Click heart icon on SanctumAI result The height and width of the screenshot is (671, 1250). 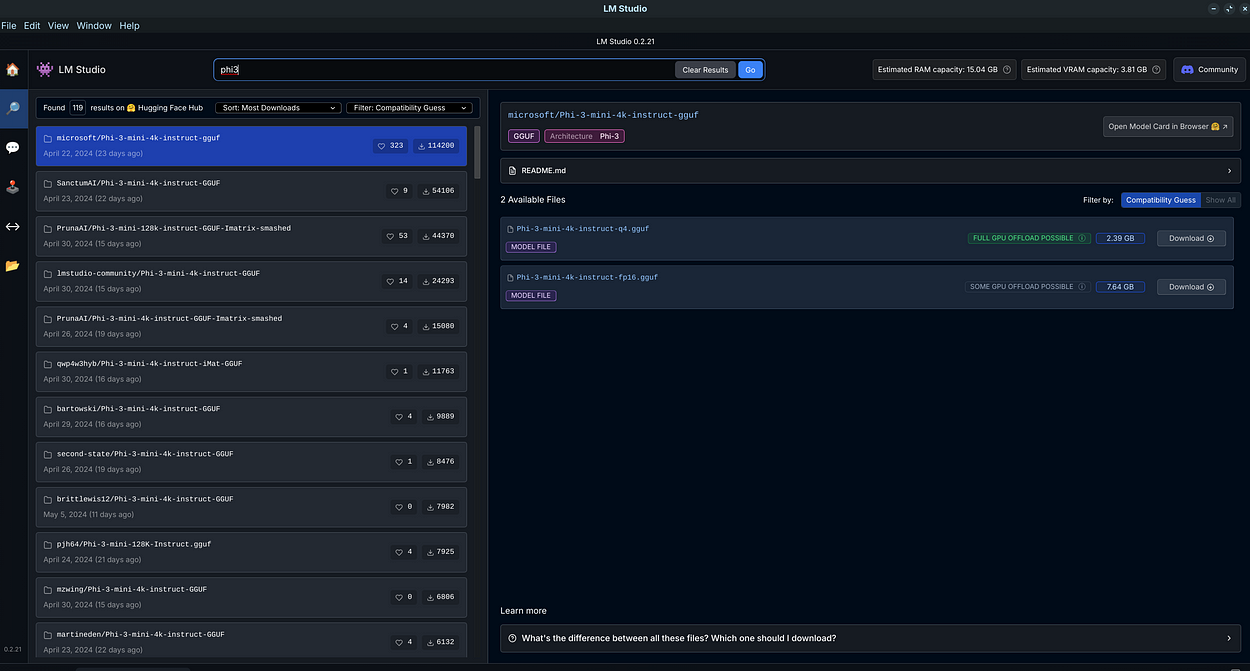tap(394, 191)
